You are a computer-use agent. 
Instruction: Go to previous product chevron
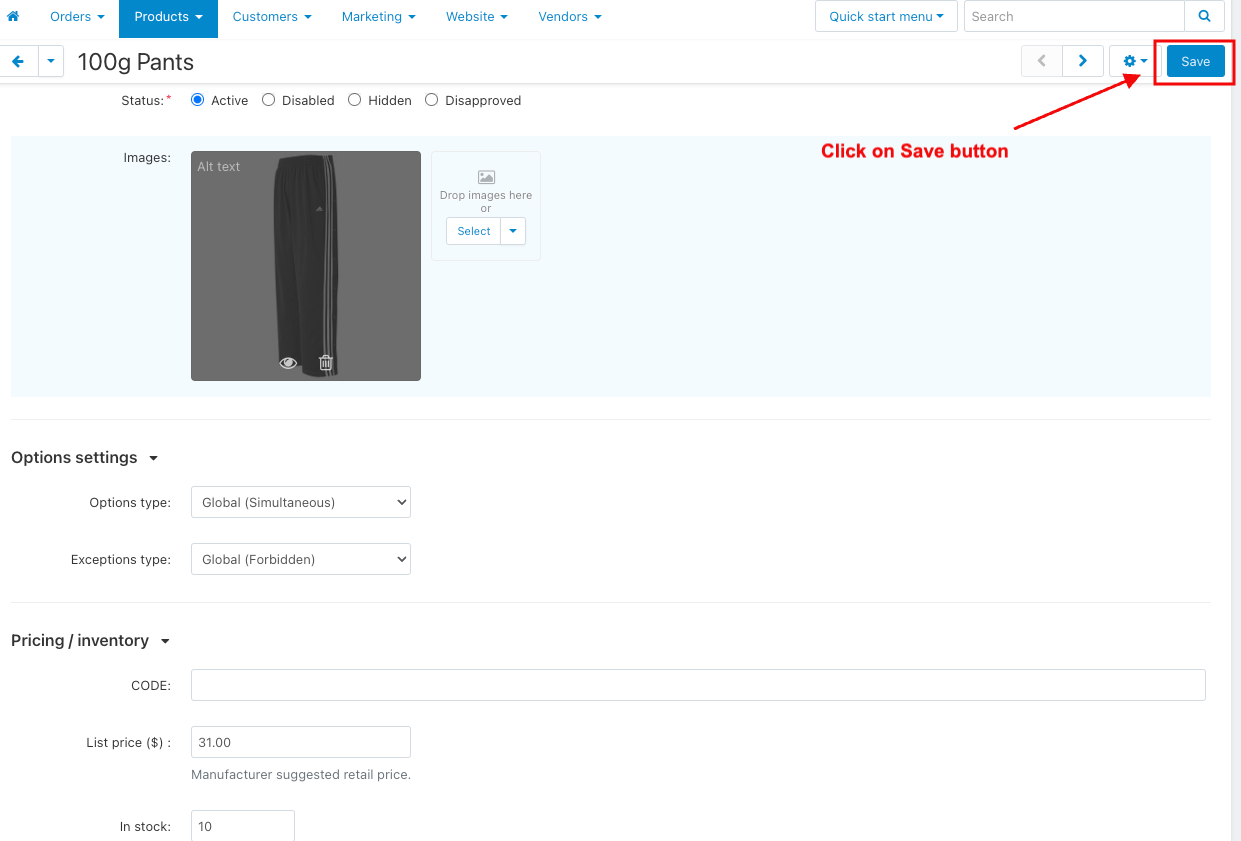1041,61
